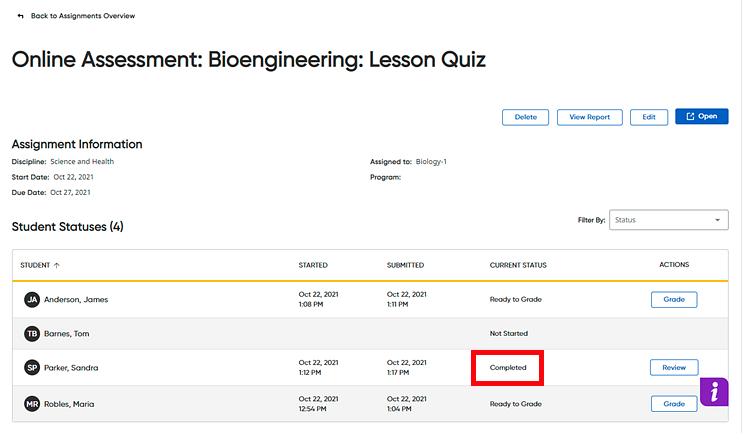Image resolution: width=742 pixels, height=433 pixels.
Task: Click Sandra Parker's SP avatar
Action: [32, 368]
